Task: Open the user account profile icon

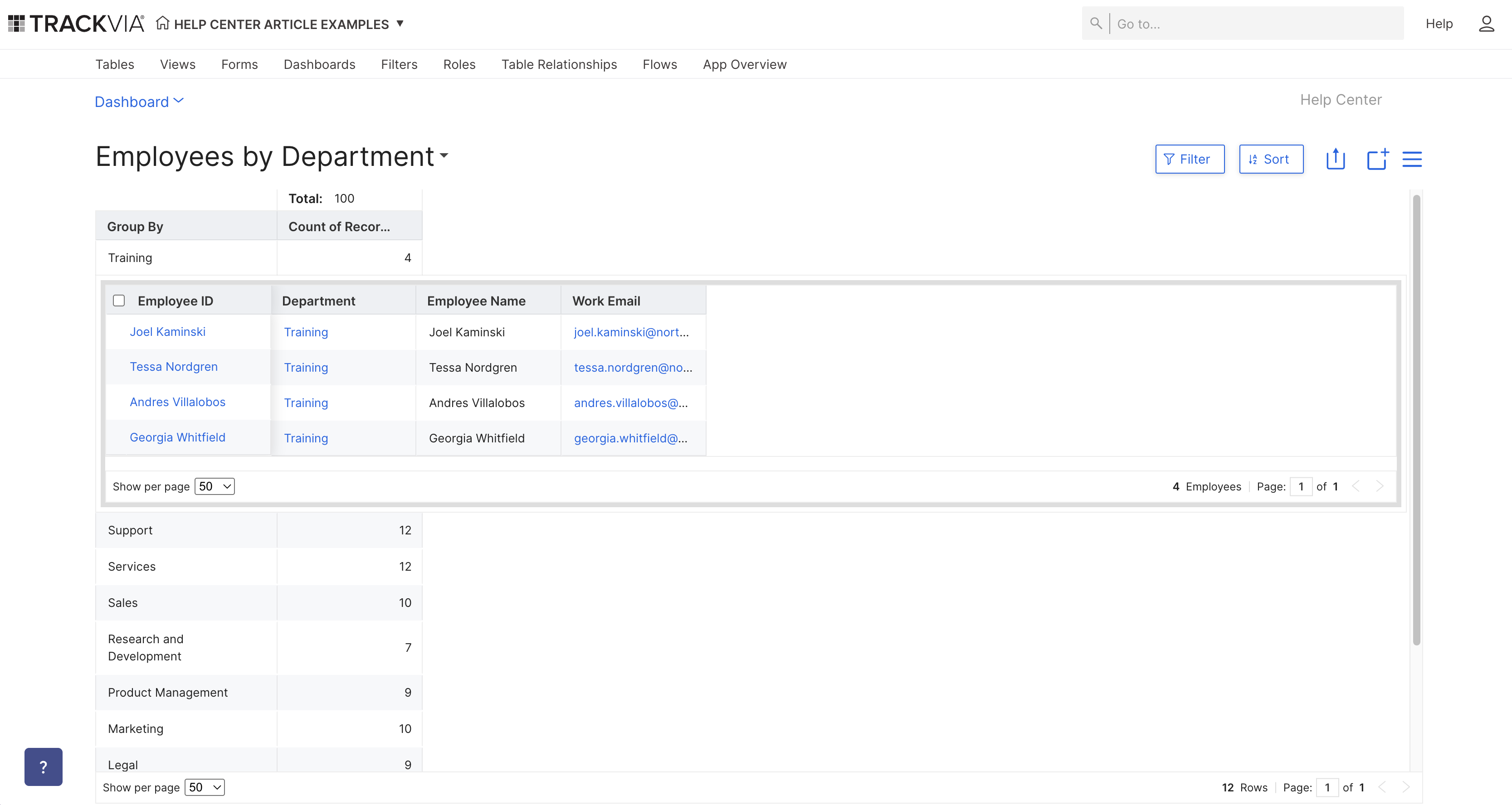Action: (1486, 24)
